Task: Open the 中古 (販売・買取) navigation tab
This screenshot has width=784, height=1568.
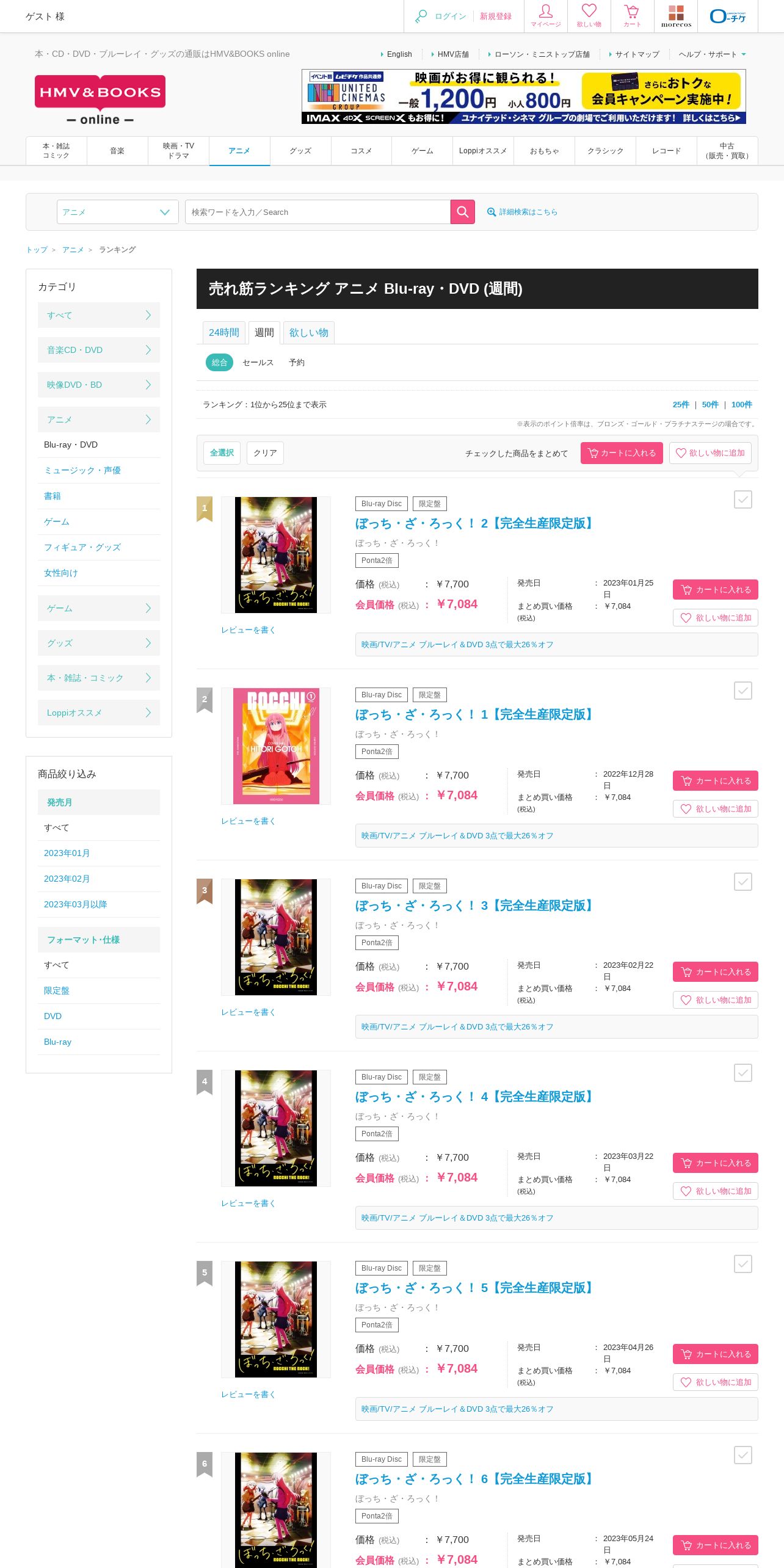Action: coord(727,151)
